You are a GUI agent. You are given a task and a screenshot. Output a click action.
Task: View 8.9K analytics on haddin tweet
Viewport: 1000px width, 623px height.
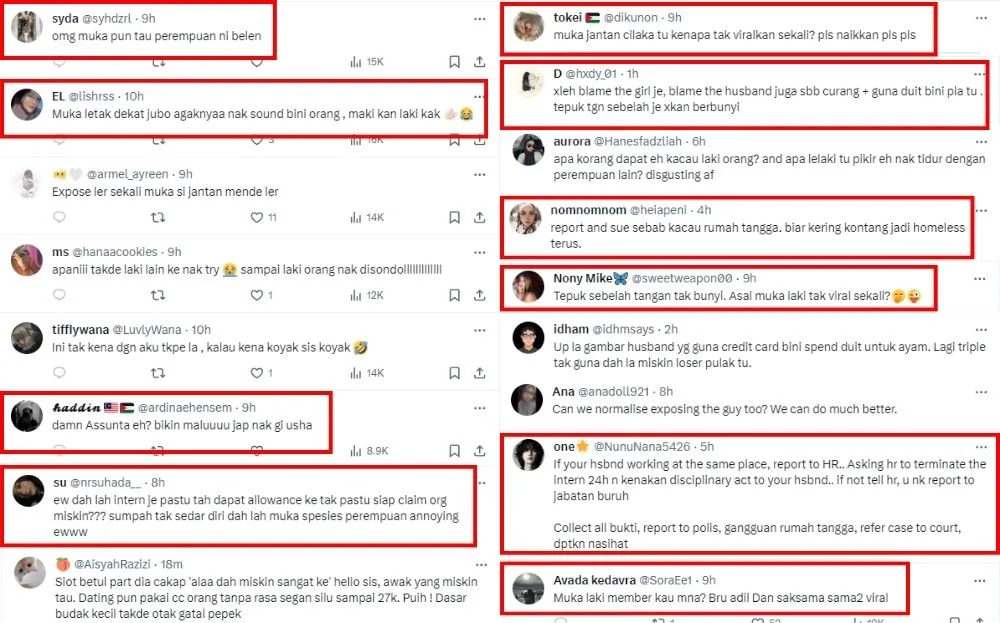tap(369, 451)
